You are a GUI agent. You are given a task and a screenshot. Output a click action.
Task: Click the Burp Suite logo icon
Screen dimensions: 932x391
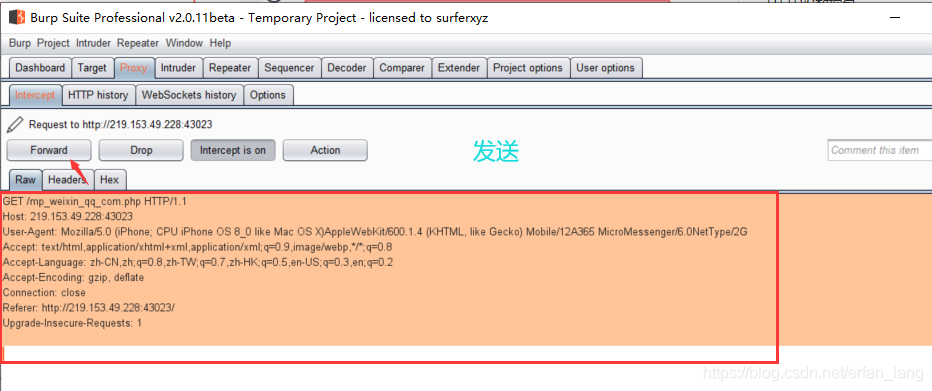pyautogui.click(x=17, y=17)
